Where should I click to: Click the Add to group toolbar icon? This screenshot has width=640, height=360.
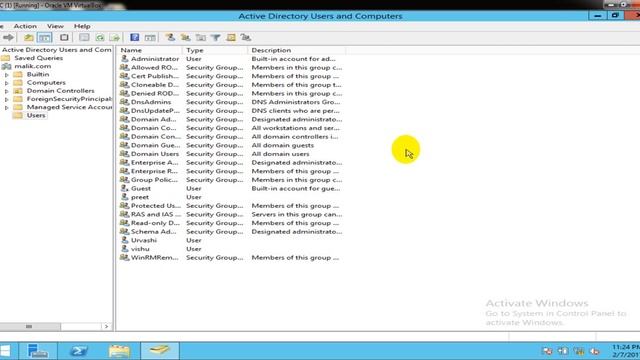246,38
